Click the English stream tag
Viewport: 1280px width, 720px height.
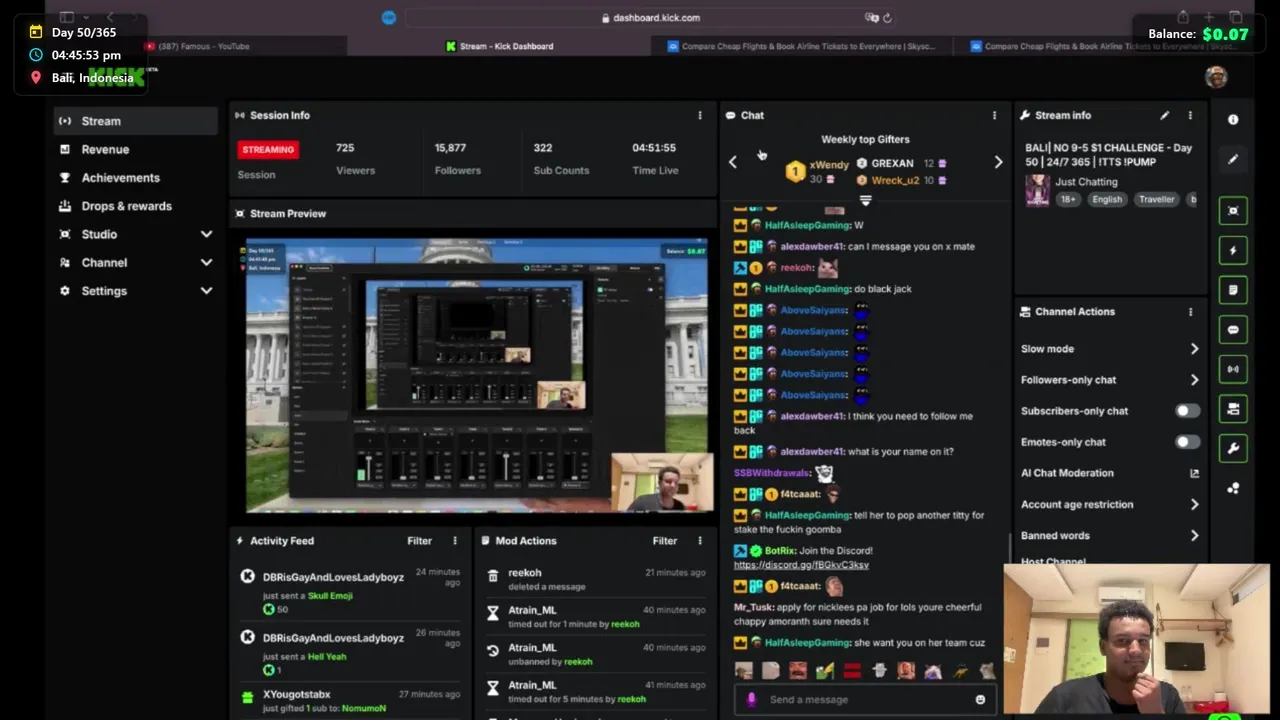tap(1107, 199)
